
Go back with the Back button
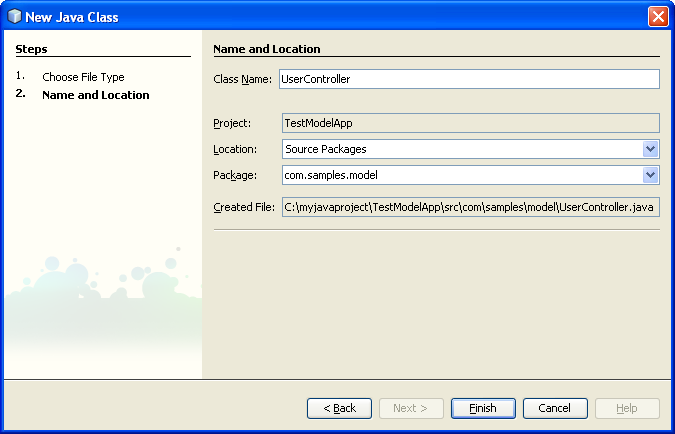[339, 408]
